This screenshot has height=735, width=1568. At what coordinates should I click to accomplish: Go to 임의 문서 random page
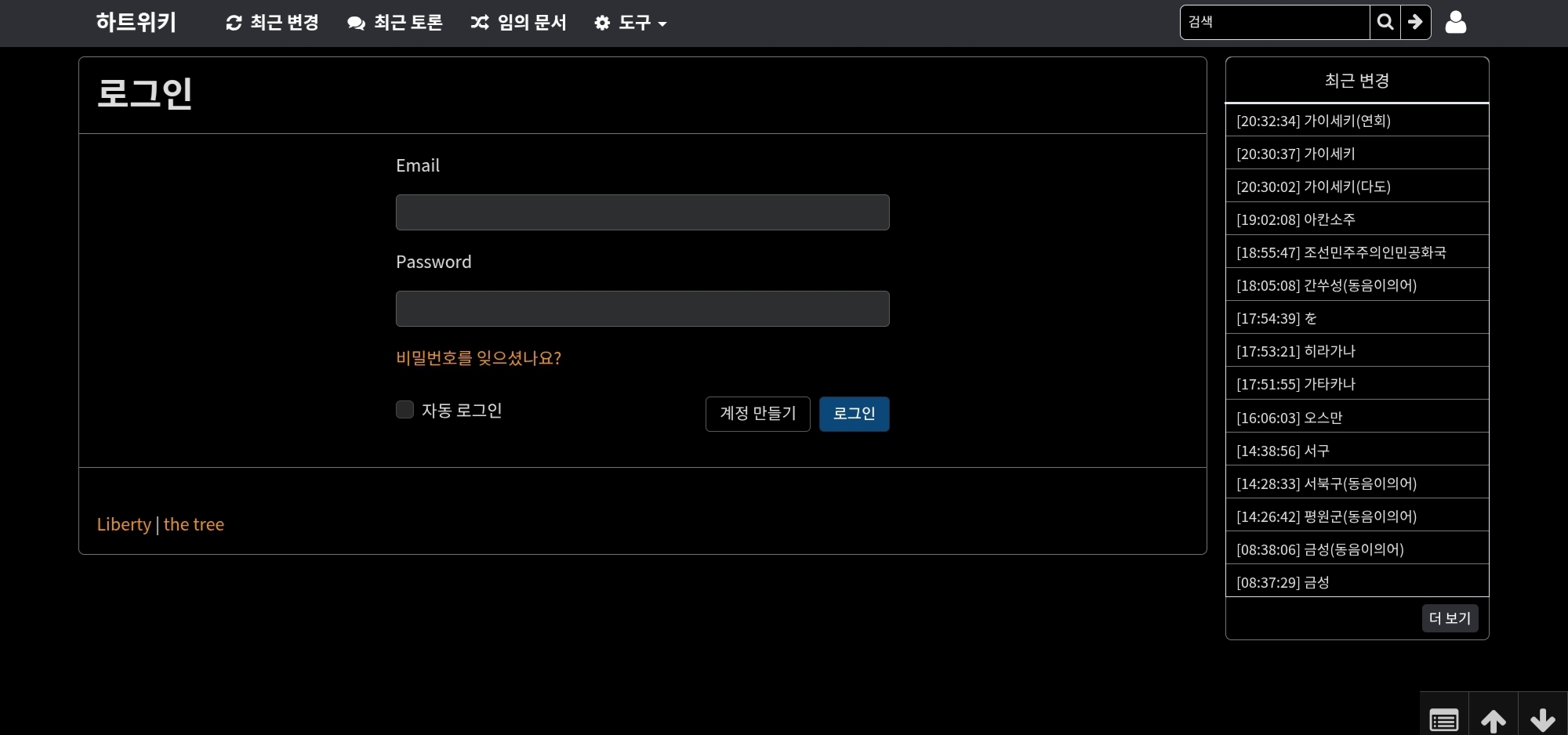(x=518, y=23)
